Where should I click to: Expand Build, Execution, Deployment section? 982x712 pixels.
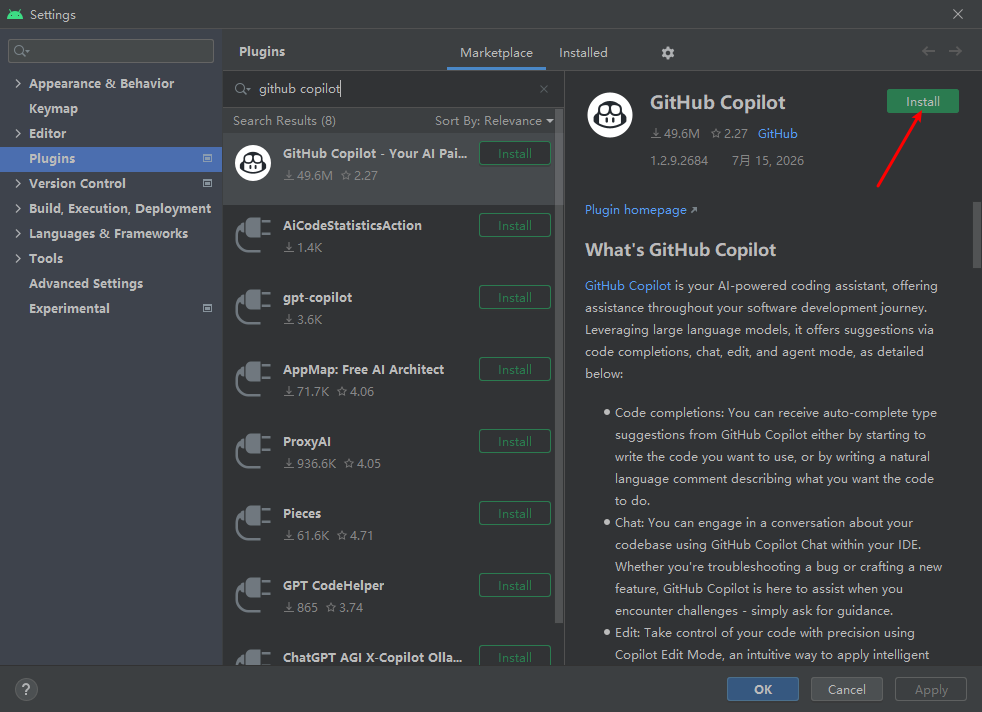tap(18, 209)
